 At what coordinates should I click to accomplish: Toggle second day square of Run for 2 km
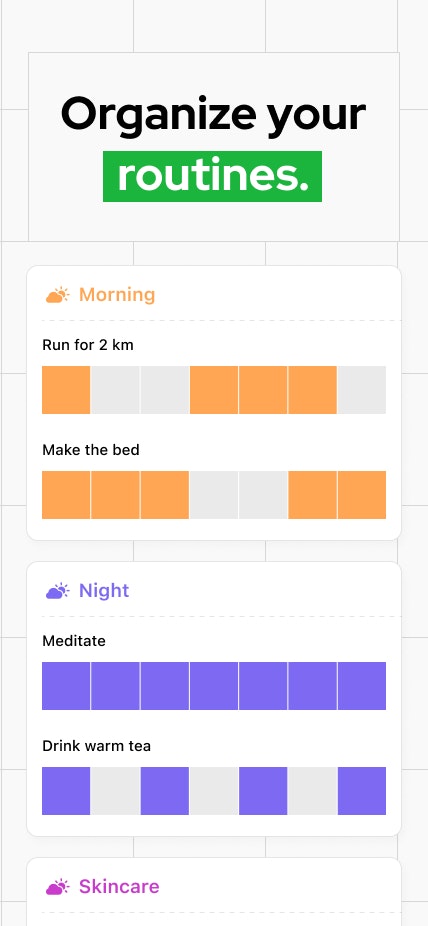point(115,390)
